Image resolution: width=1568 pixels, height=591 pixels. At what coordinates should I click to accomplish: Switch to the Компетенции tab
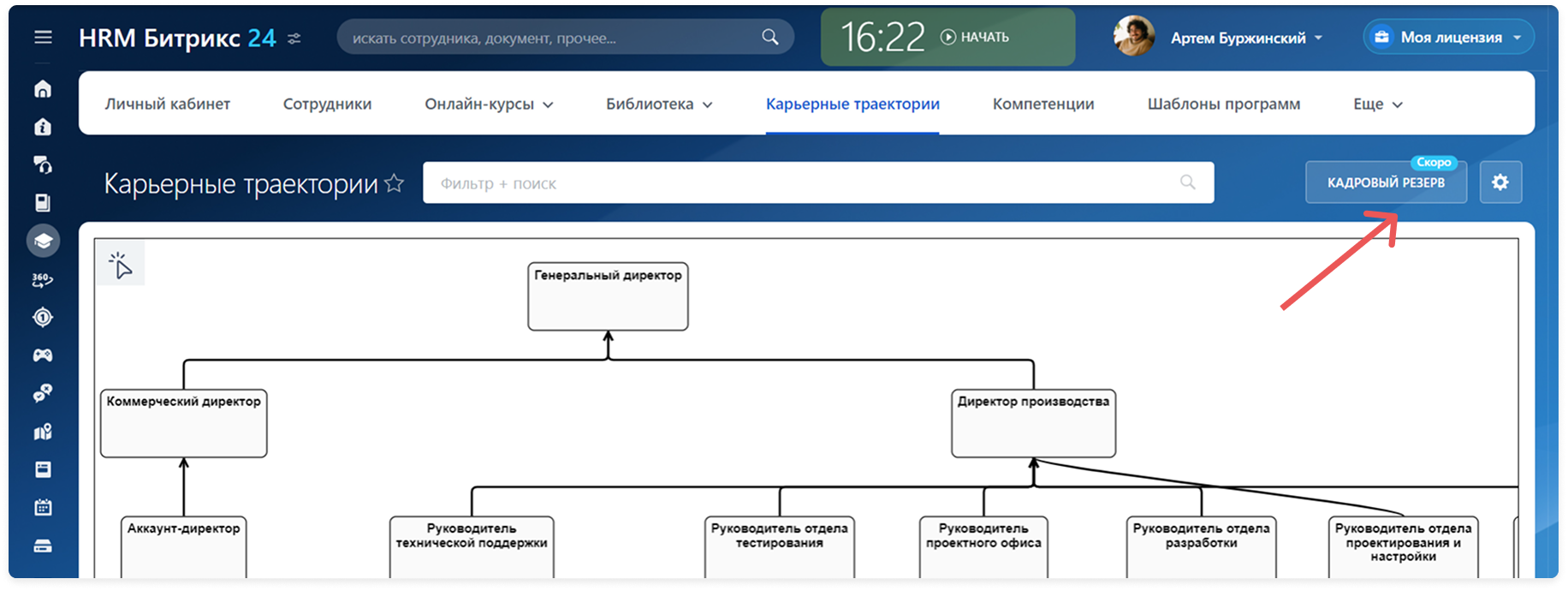coord(1042,104)
